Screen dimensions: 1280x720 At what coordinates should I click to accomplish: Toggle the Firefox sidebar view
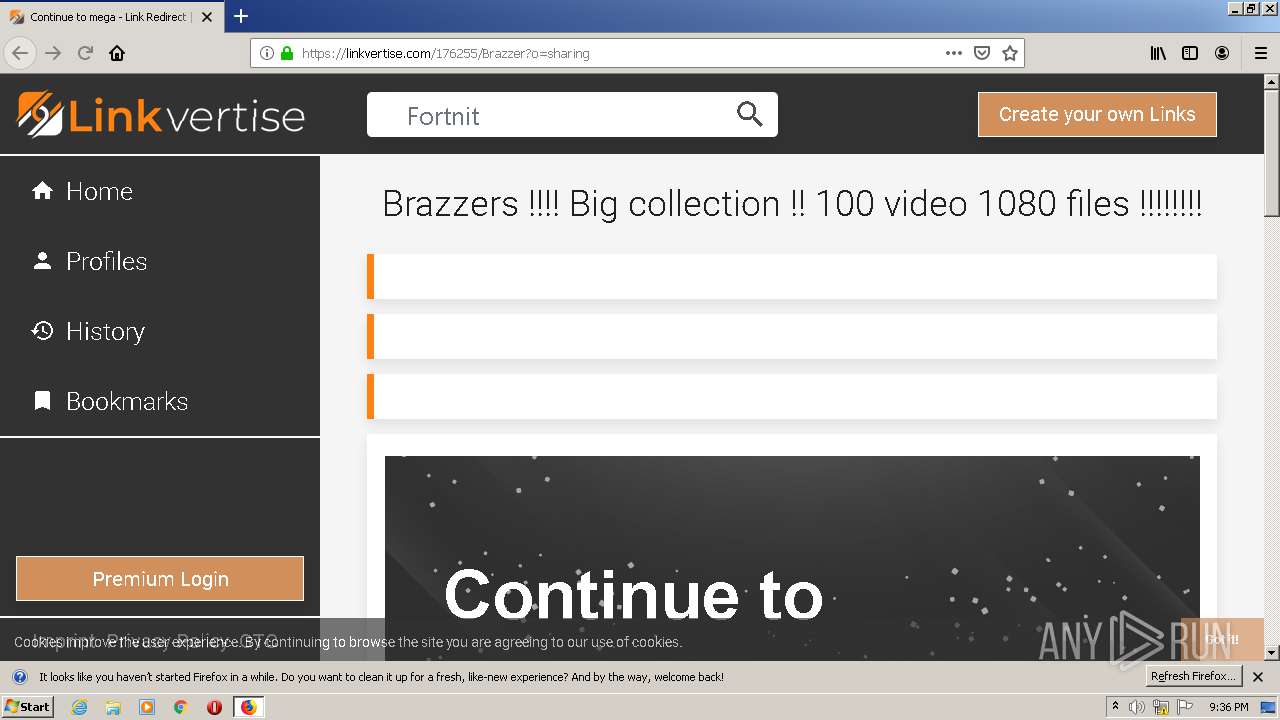[1190, 53]
